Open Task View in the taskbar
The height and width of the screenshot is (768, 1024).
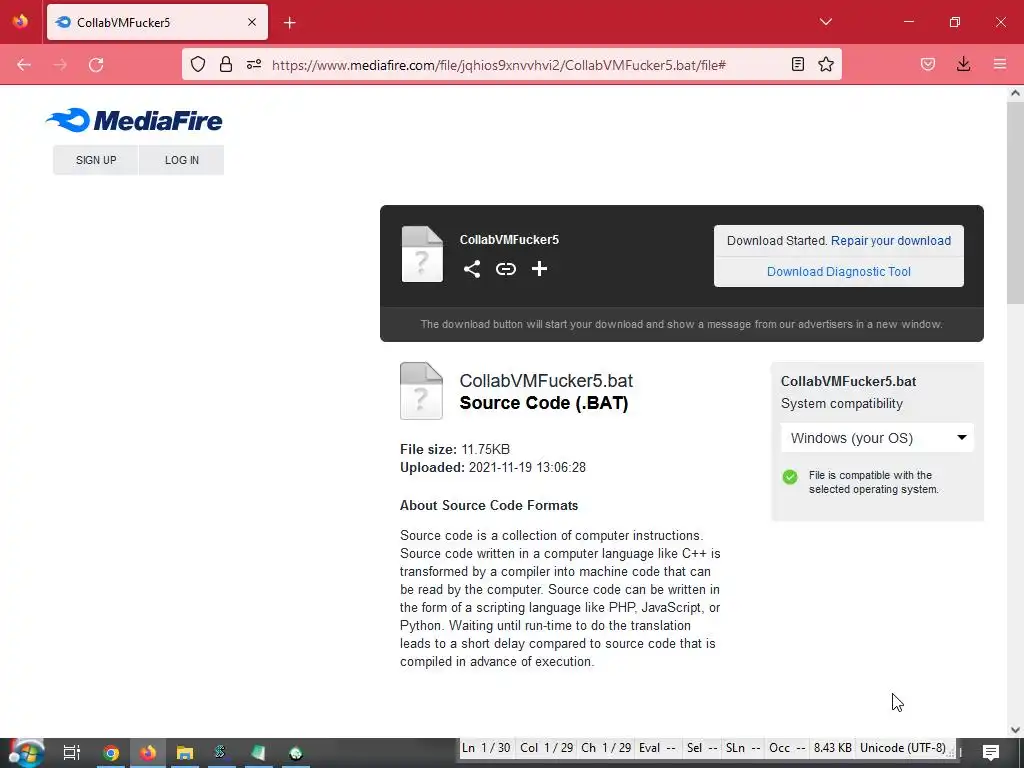point(72,753)
